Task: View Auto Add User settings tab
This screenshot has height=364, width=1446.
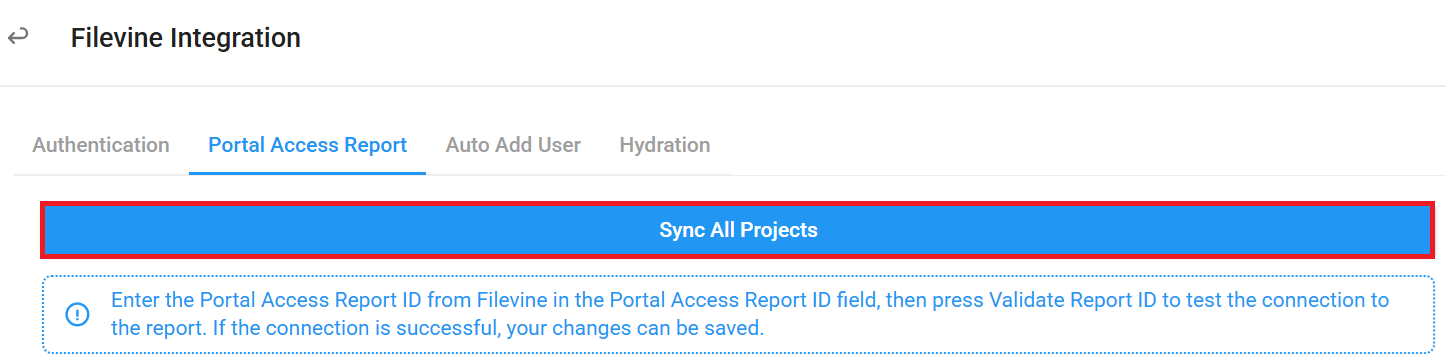Action: (x=513, y=145)
